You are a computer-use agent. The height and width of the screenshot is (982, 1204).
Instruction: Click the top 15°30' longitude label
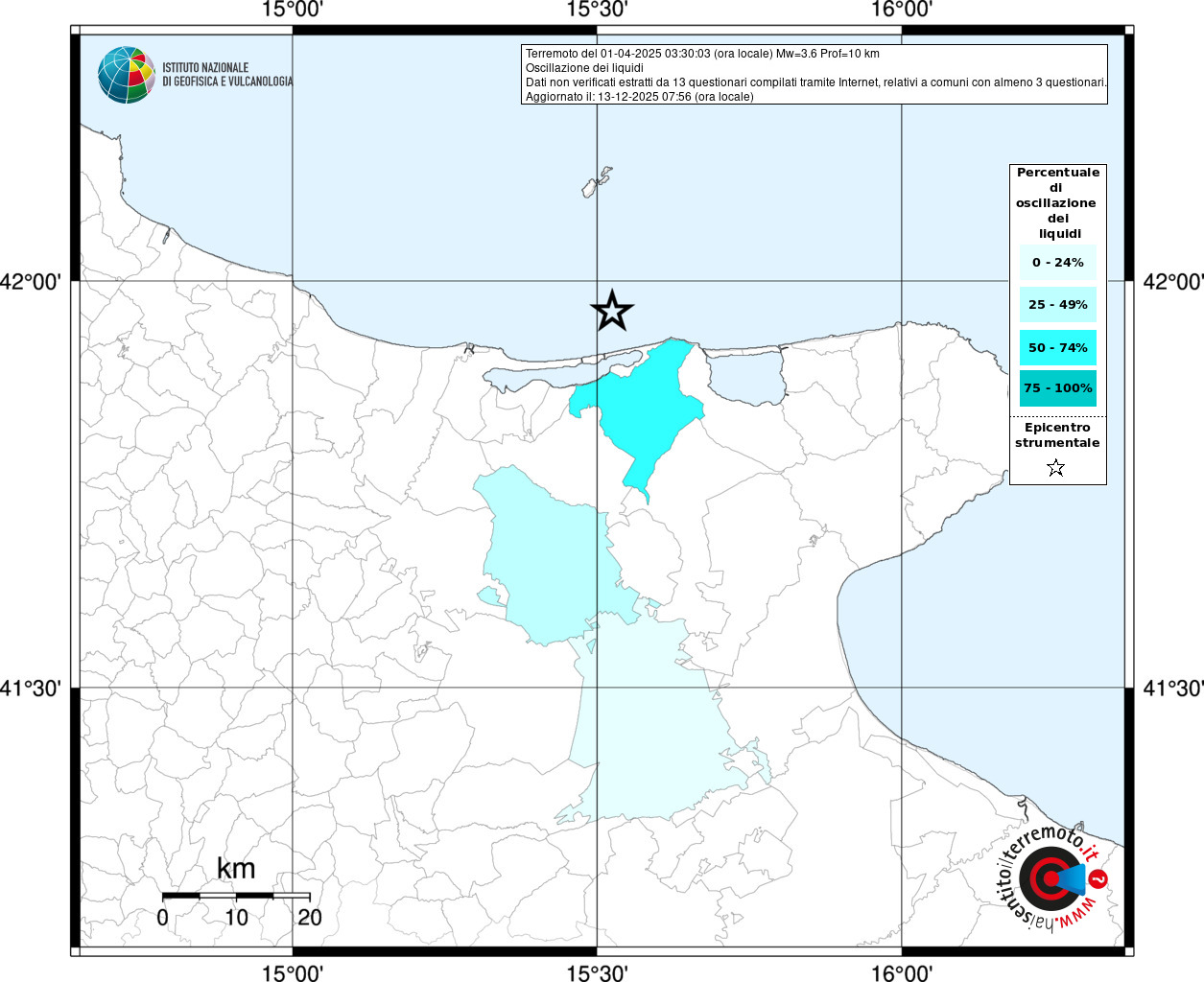tap(597, 11)
